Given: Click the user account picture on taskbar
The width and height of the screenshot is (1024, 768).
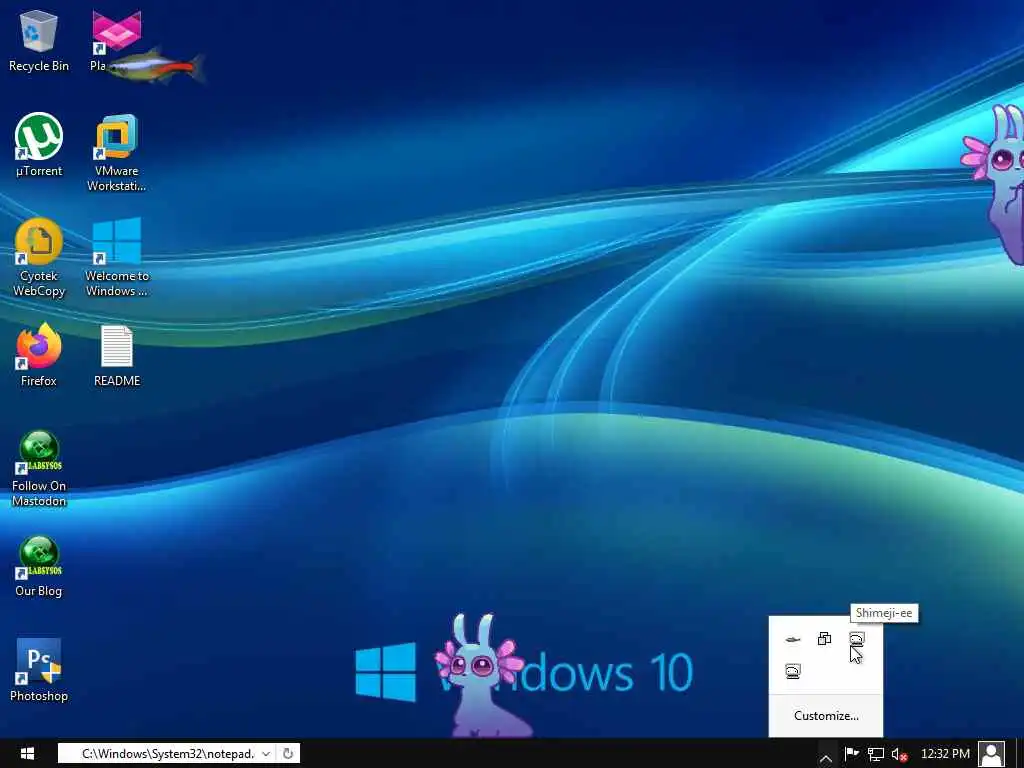Looking at the screenshot, I should [993, 754].
